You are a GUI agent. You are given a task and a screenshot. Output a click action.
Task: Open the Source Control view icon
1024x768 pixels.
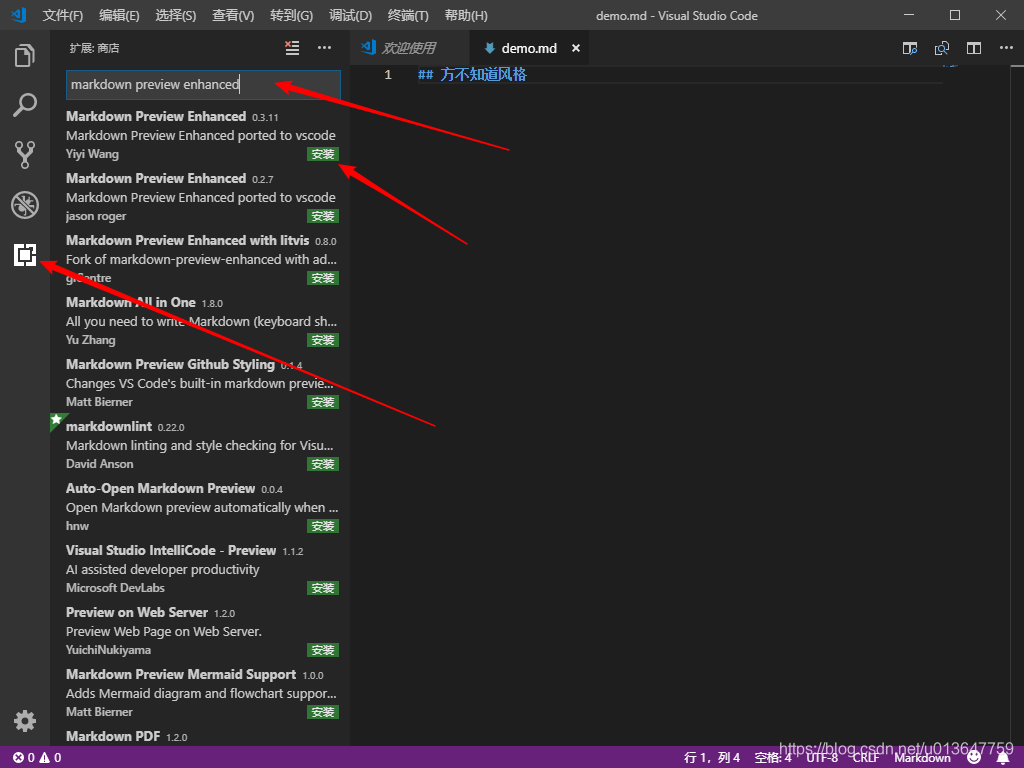25,155
